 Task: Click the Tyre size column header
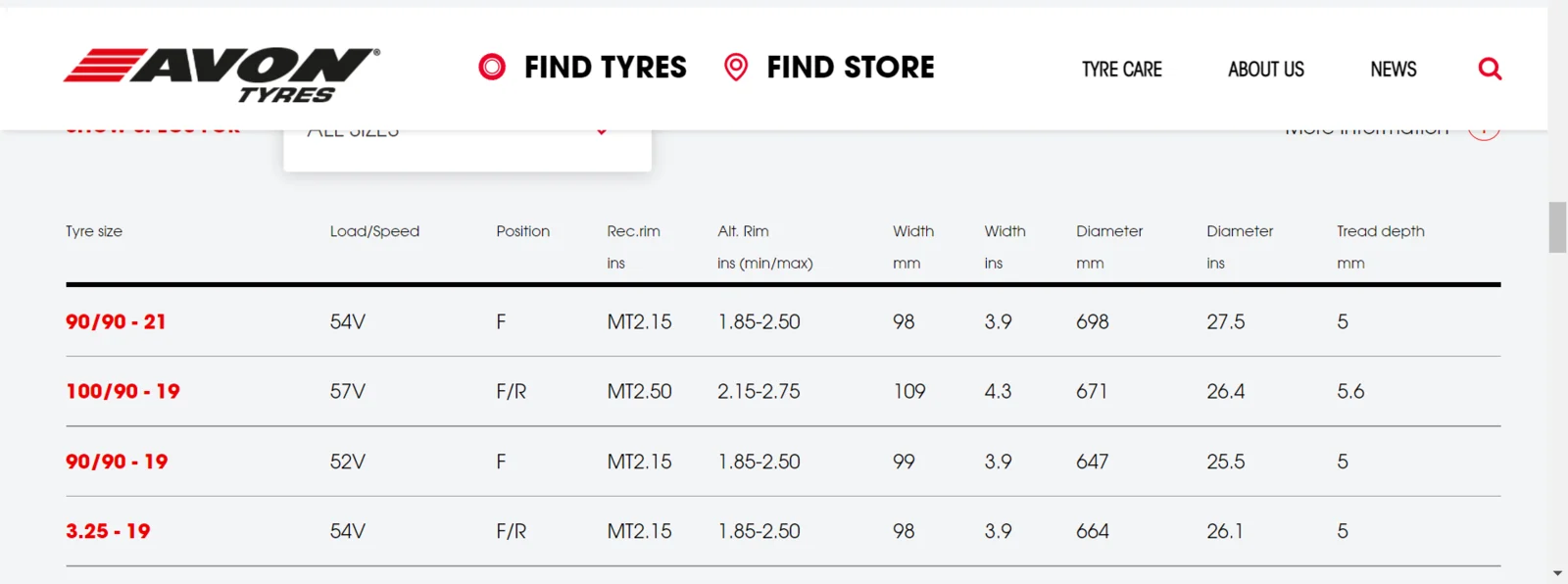94,231
